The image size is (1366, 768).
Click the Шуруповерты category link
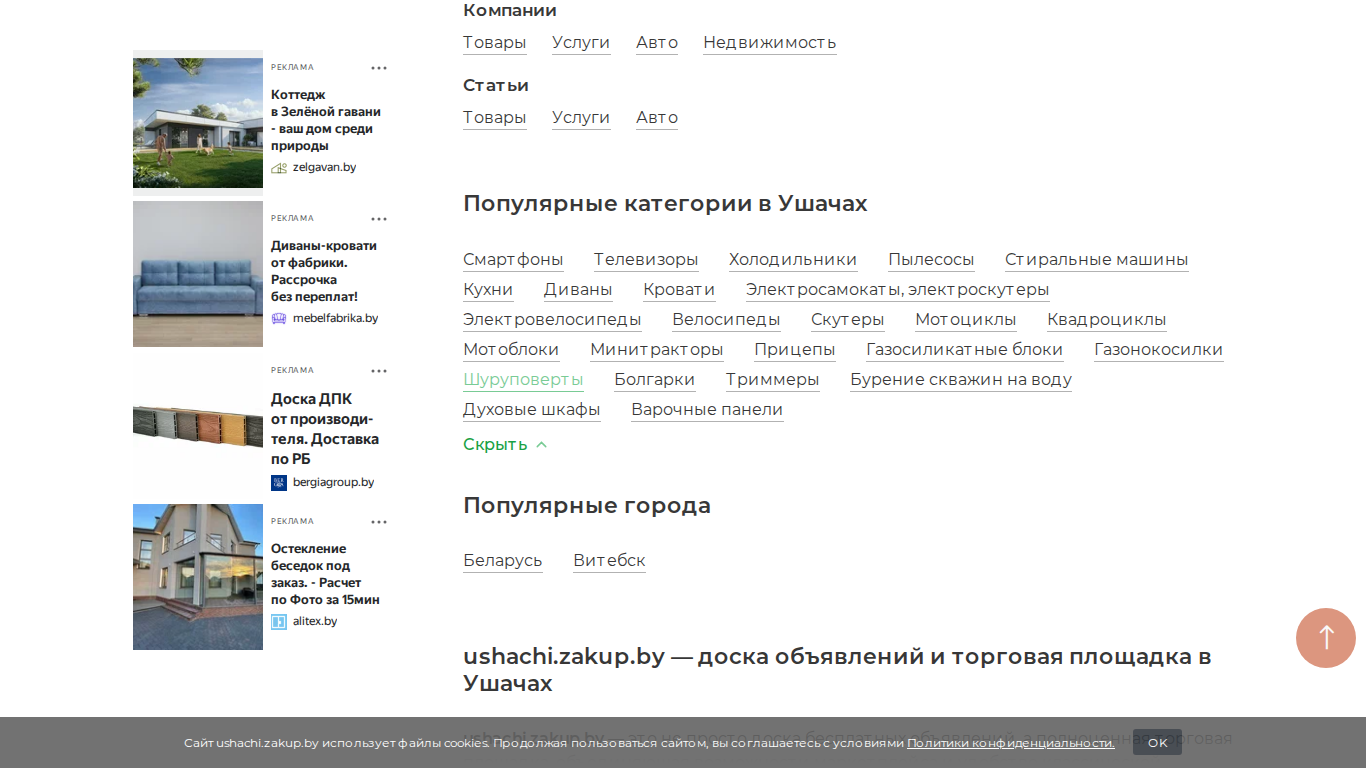[x=523, y=380]
